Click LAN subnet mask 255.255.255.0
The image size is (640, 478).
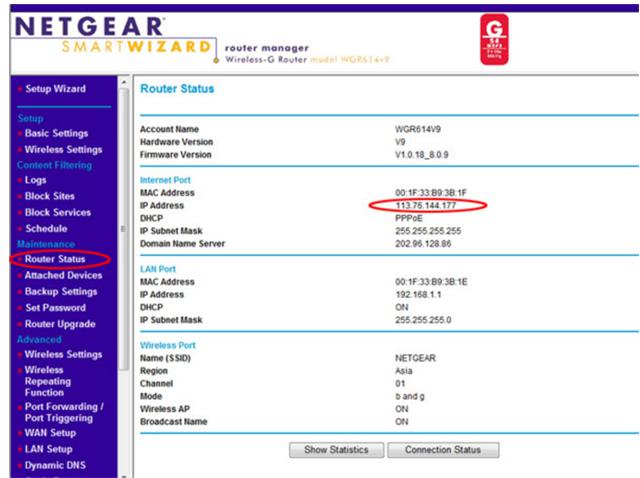click(x=423, y=320)
